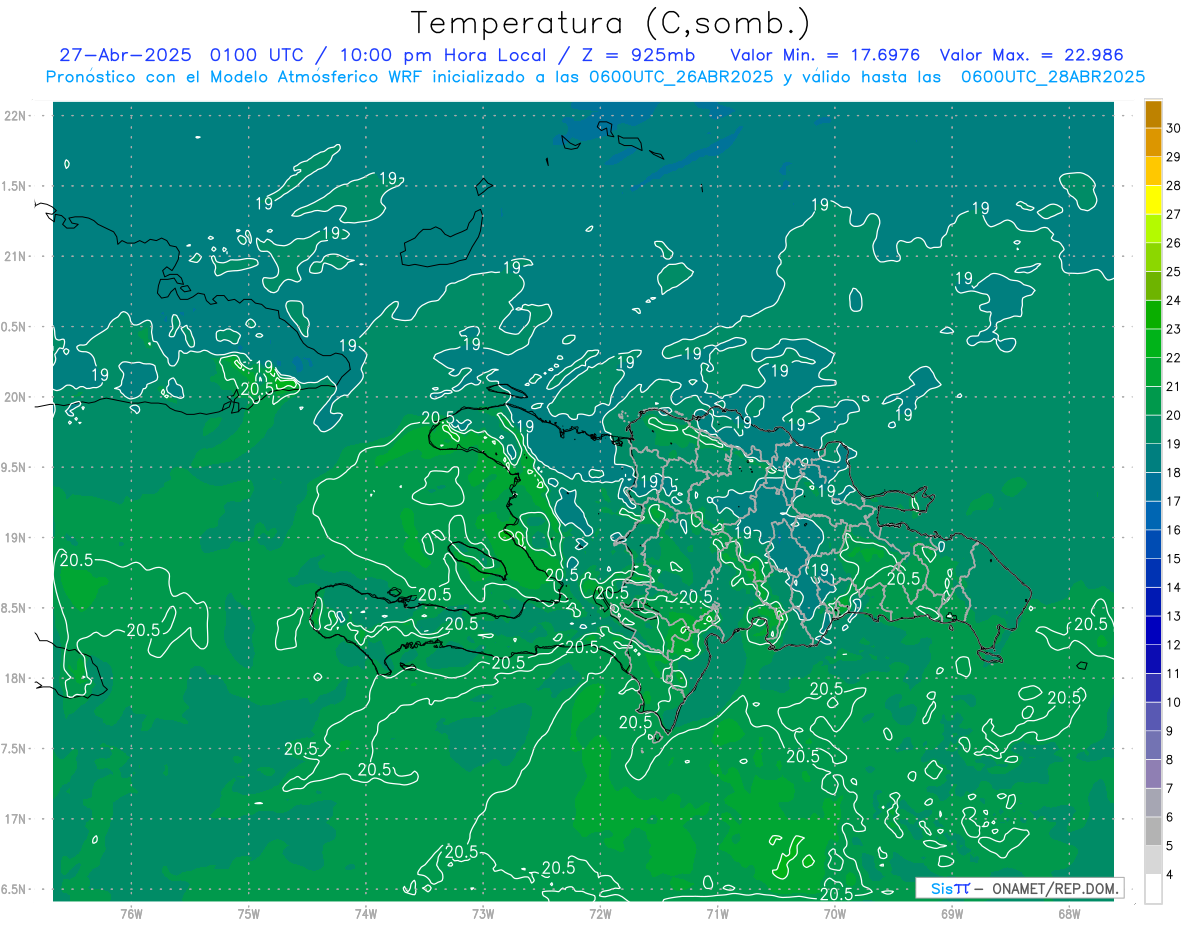
Task: Click the "18N" latitude label
Action: (14, 678)
